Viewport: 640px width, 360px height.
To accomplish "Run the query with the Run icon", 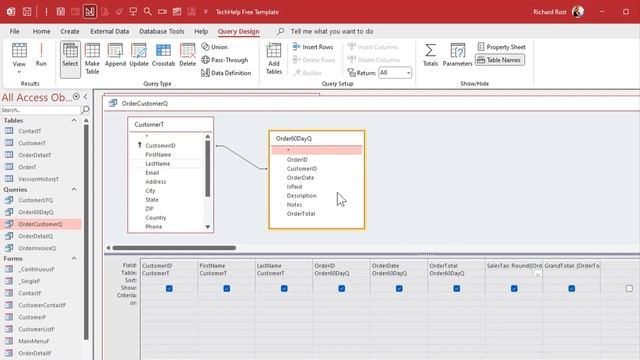I will pyautogui.click(x=41, y=55).
